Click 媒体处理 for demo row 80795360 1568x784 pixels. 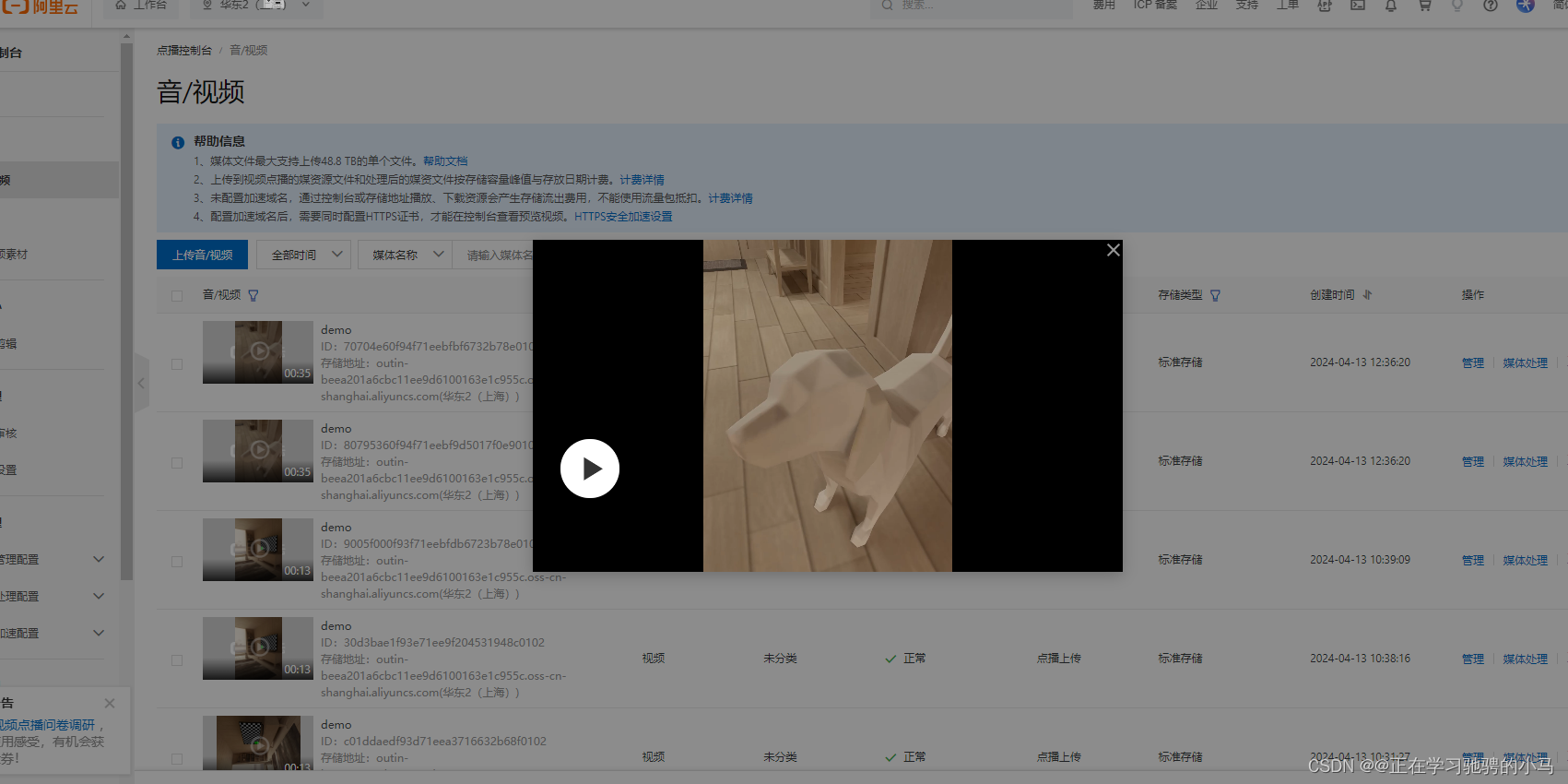1526,462
